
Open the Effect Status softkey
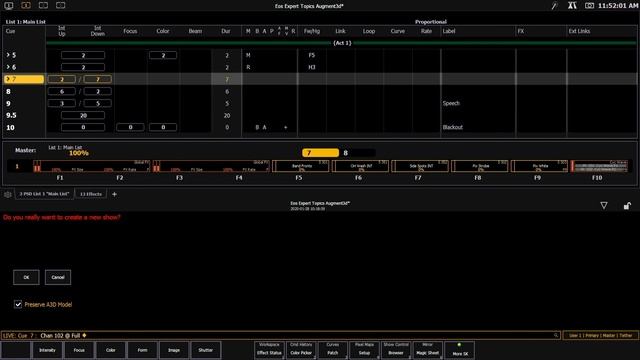(x=269, y=350)
